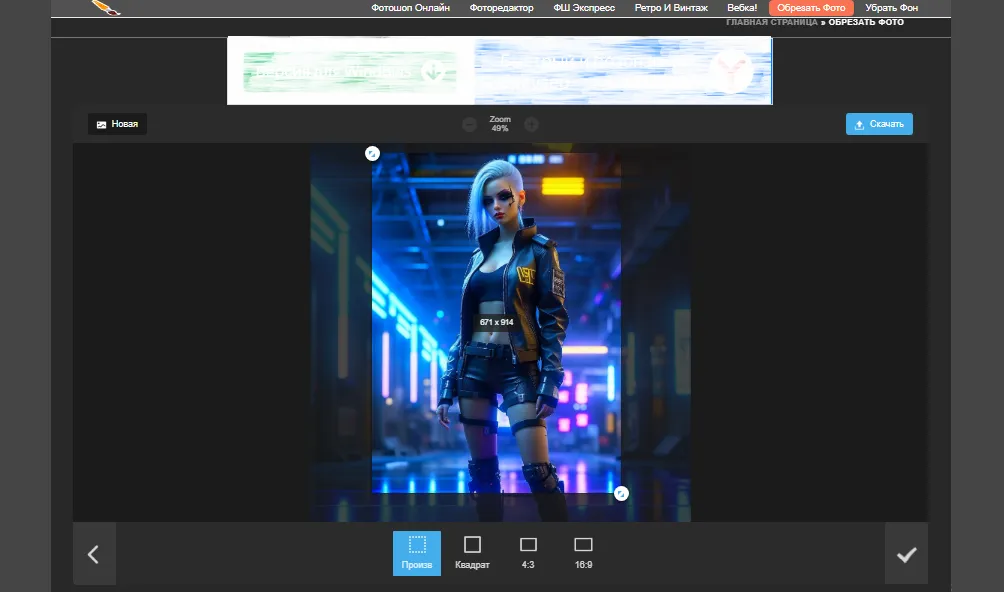1004x594 pixels.
Task: Grab the top-left crop resize handle
Action: point(372,153)
